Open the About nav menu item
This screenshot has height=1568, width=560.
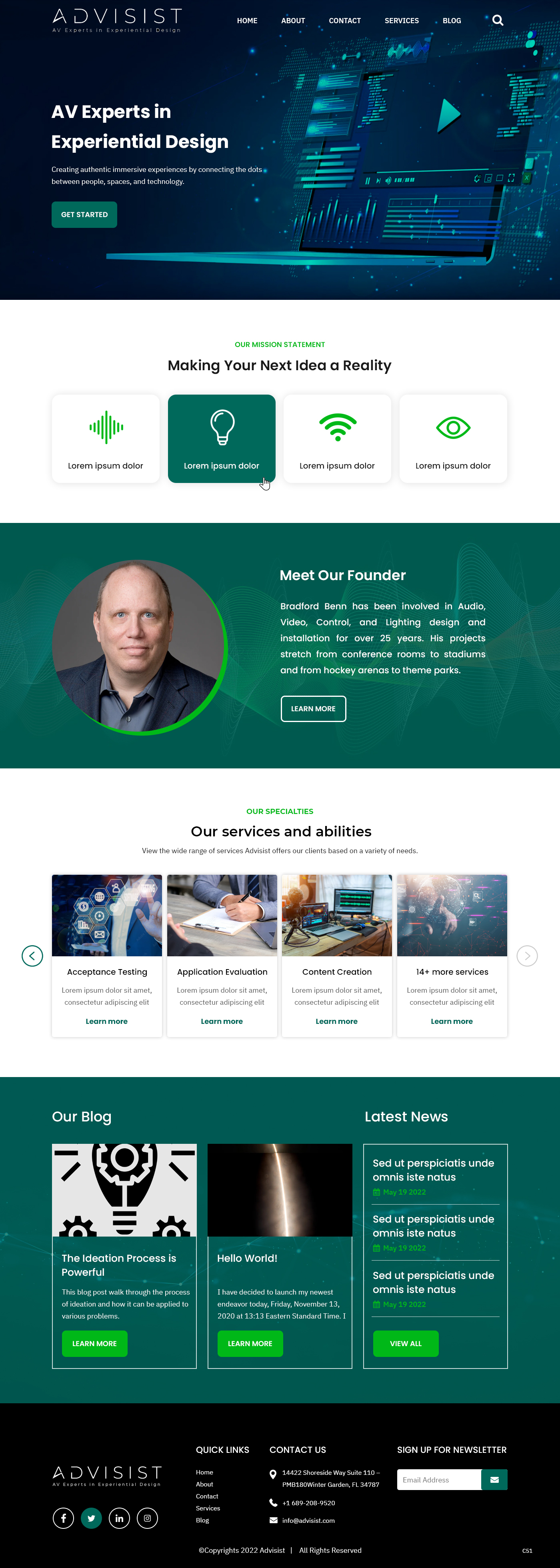point(293,21)
